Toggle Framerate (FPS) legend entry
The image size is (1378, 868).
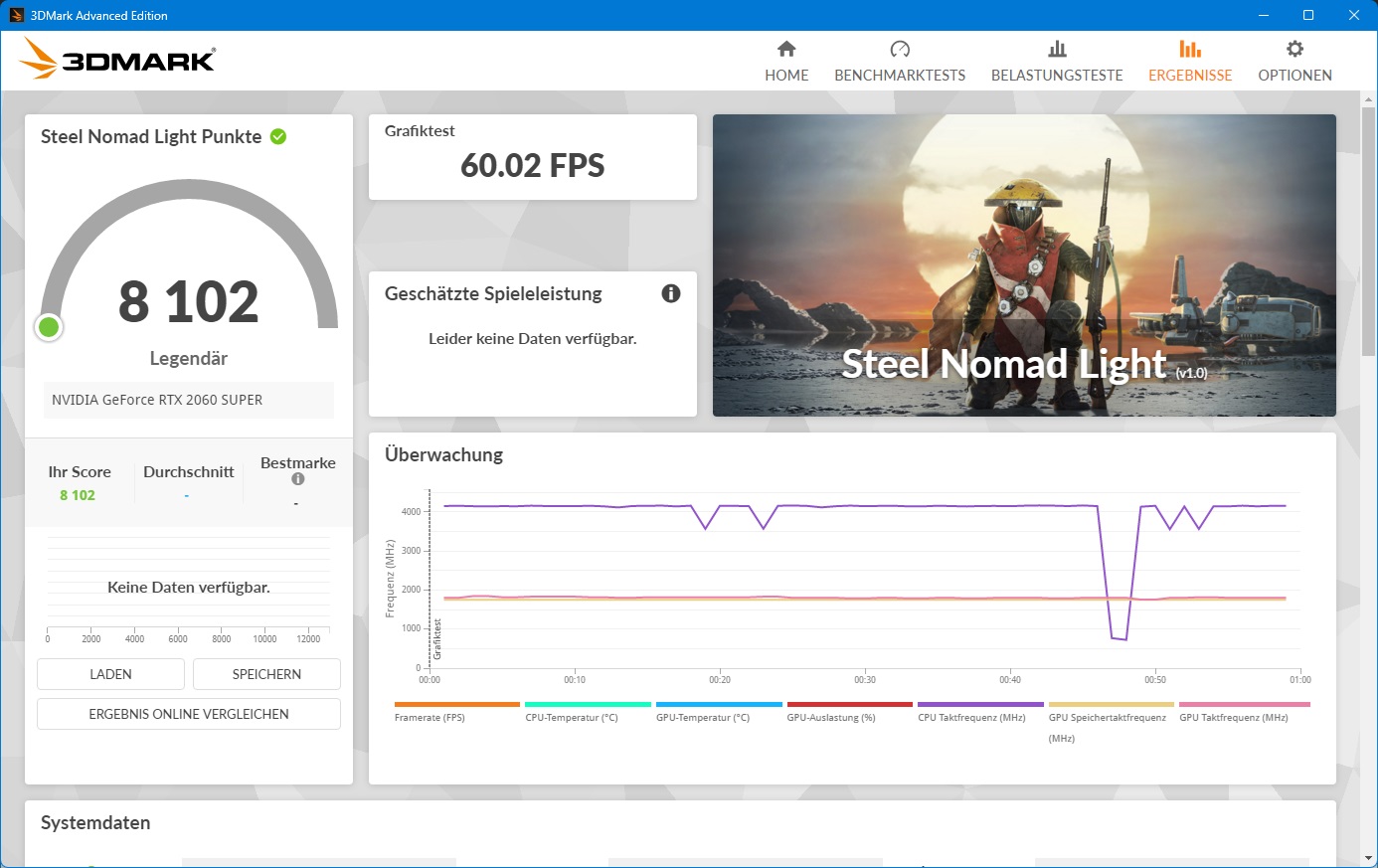click(456, 712)
